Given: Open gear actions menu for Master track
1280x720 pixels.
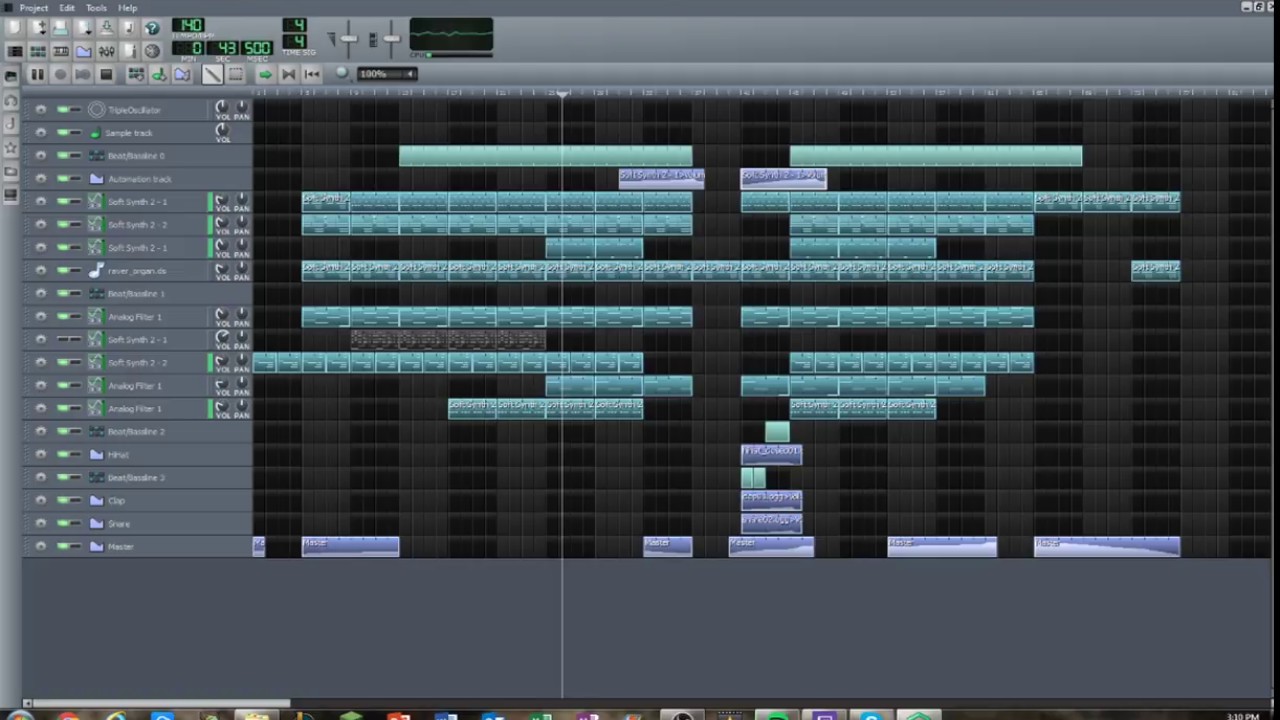Looking at the screenshot, I should click(41, 547).
